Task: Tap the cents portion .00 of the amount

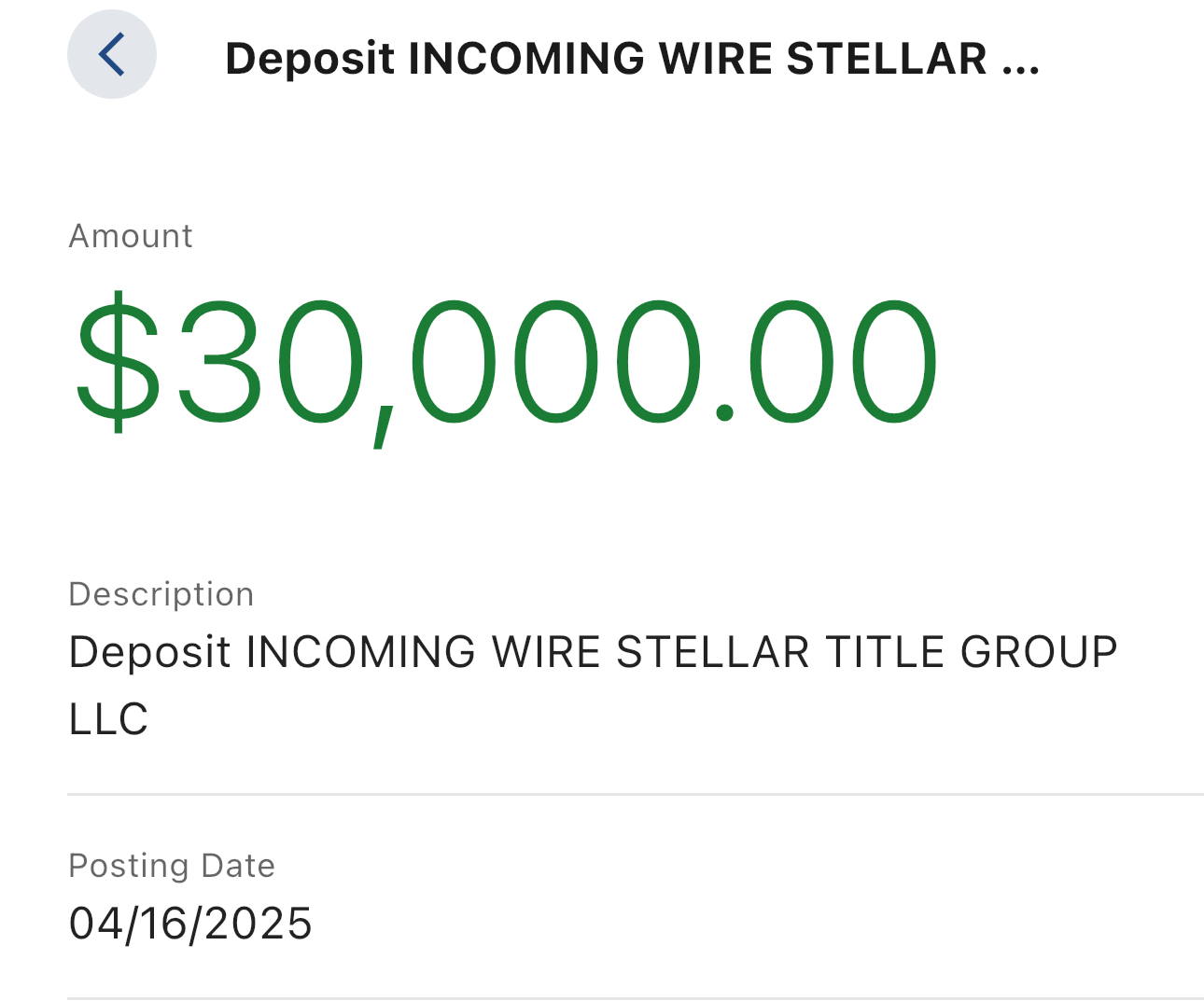Action: [x=825, y=362]
